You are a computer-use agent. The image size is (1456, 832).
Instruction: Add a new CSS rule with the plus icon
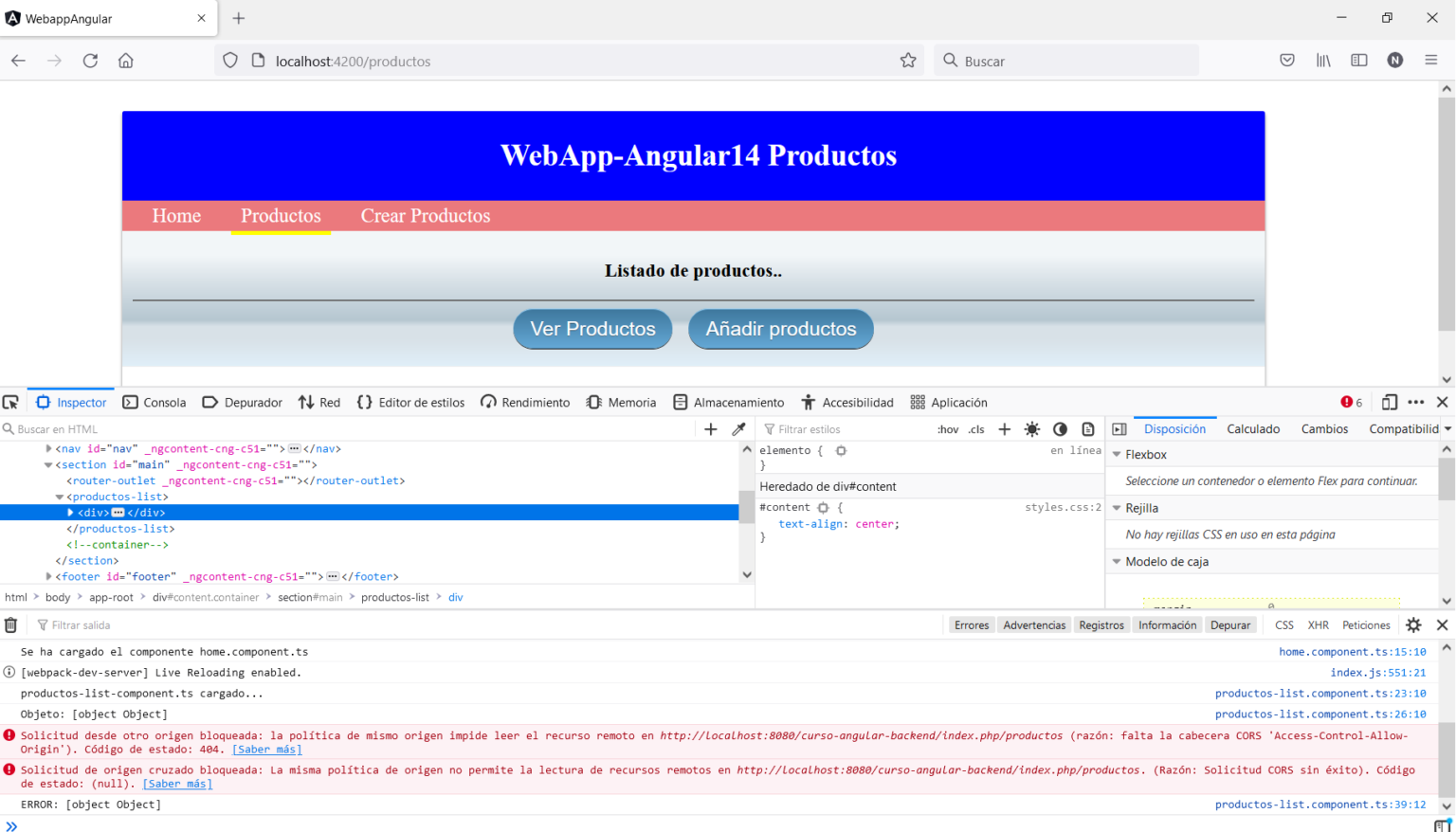(1005, 428)
